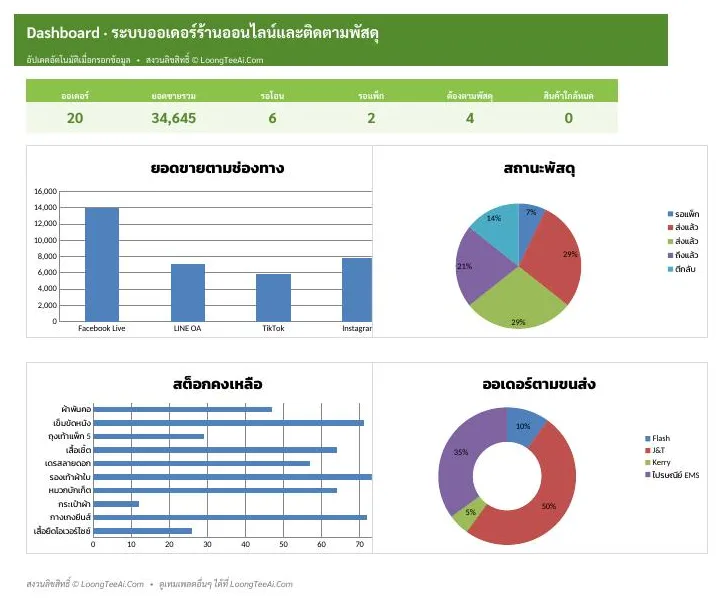Image resolution: width=720 pixels, height=605 pixels.
Task: Select the Kerry 5% donut segment
Action: pos(469,512)
